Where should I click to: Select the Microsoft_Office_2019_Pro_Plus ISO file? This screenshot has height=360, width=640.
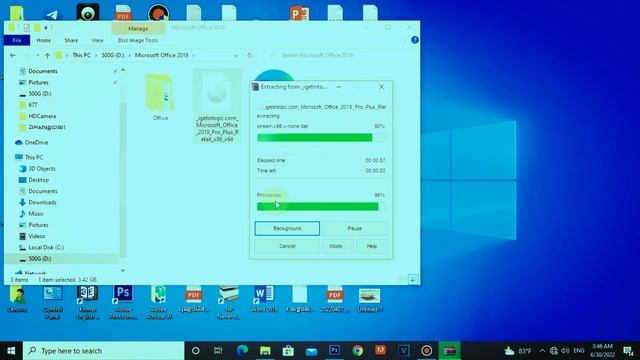tap(217, 106)
